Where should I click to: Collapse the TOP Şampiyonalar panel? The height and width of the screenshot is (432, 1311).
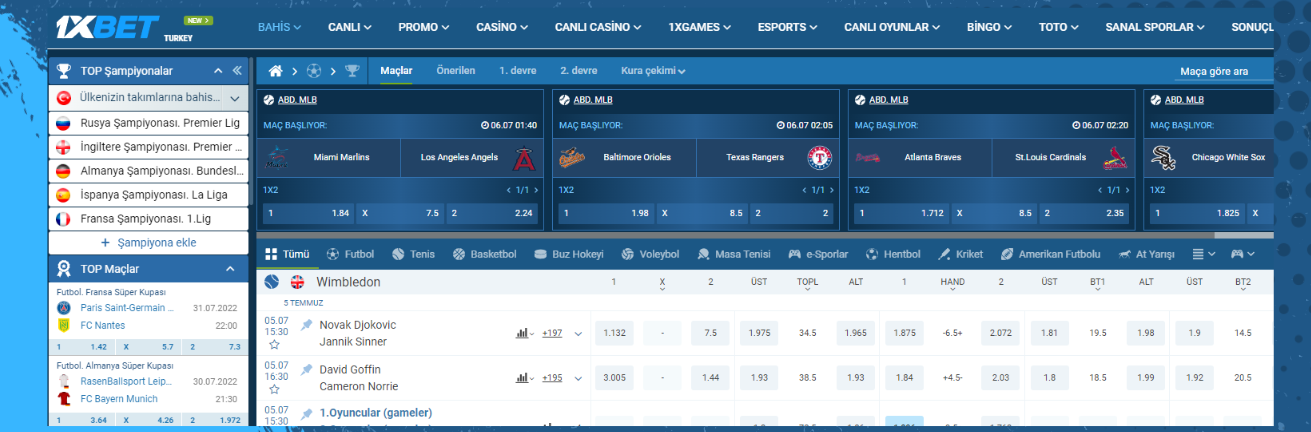[217, 71]
